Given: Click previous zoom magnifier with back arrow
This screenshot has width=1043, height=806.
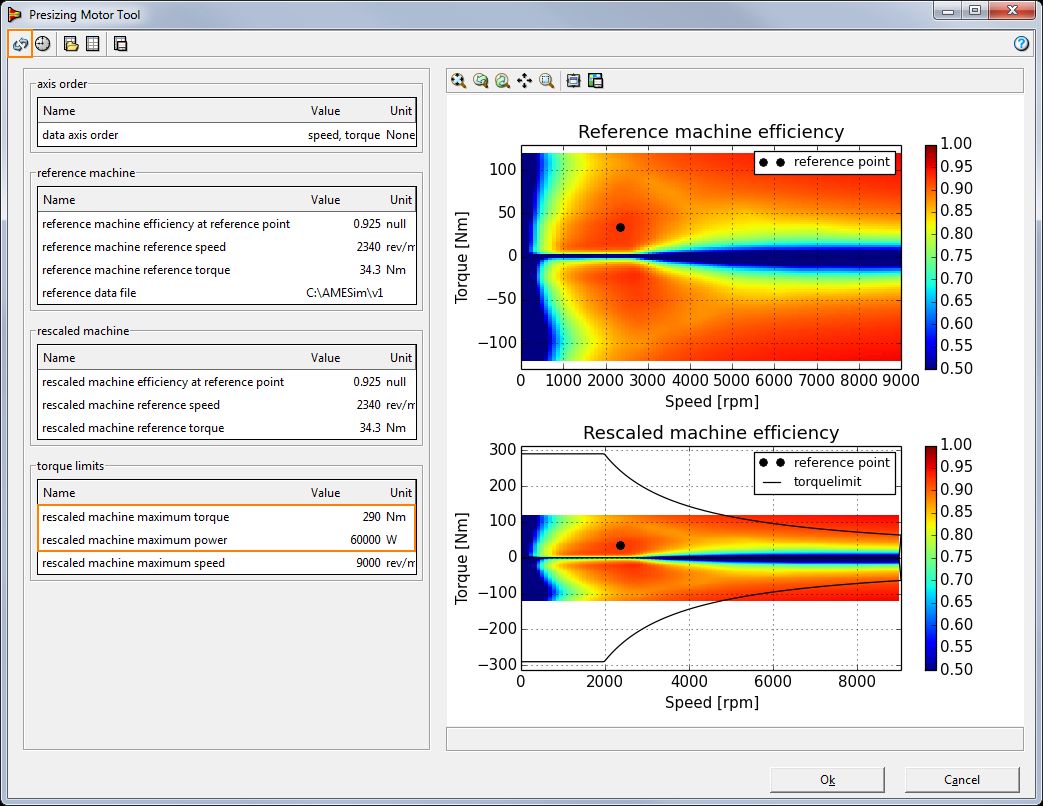Looking at the screenshot, I should click(480, 81).
